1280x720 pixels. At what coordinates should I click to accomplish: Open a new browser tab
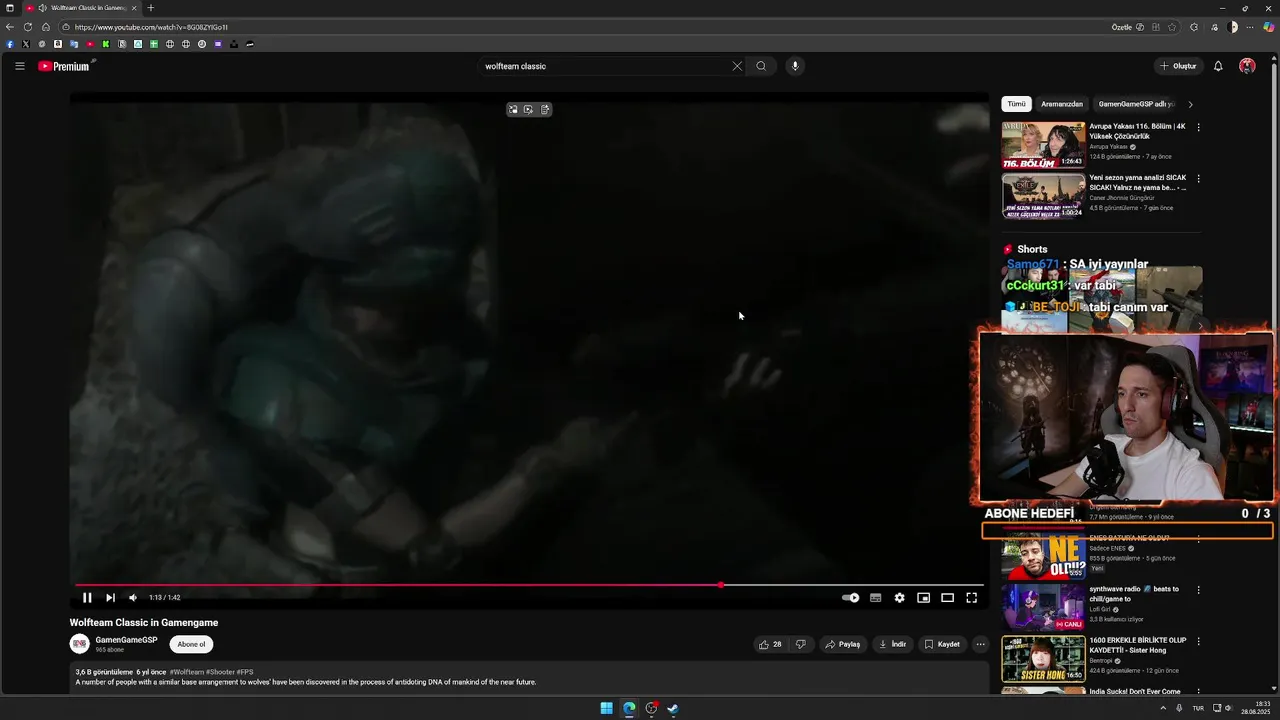[151, 8]
